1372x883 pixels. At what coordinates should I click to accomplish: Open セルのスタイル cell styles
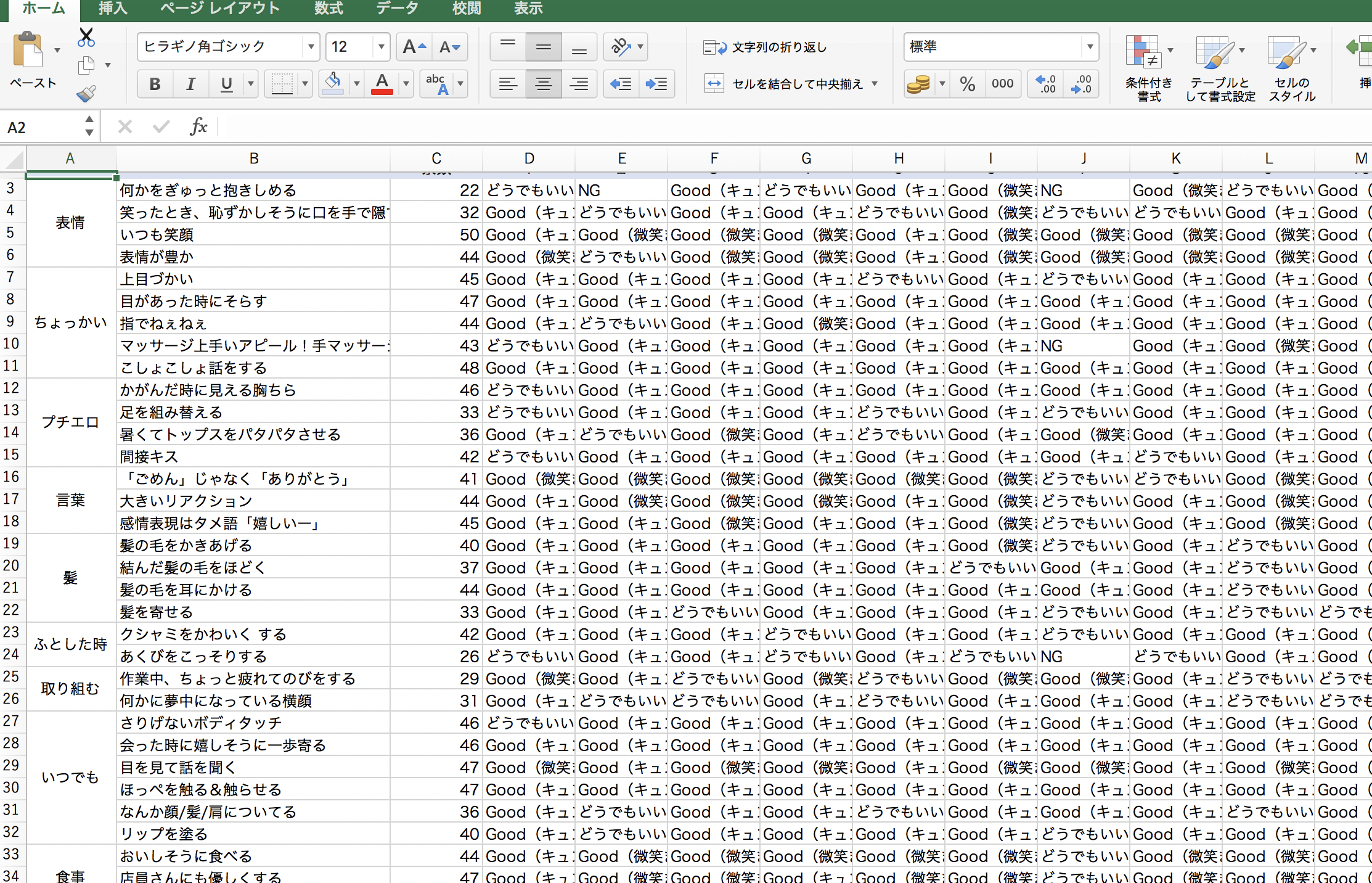[1292, 68]
